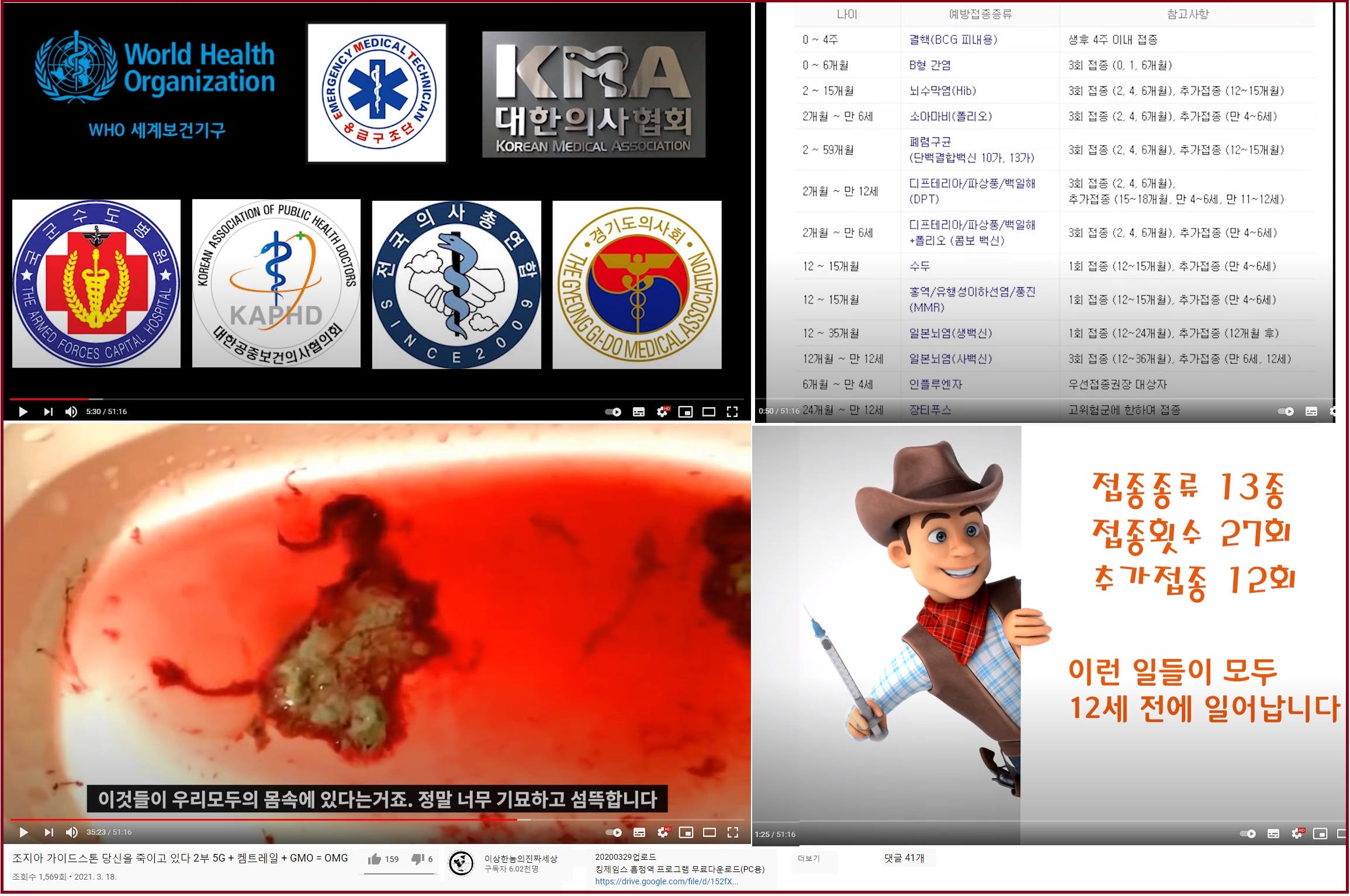Open the 이상한놈의진짜세상 channel avatar
Viewport: 1350px width, 896px height.
pos(461,864)
